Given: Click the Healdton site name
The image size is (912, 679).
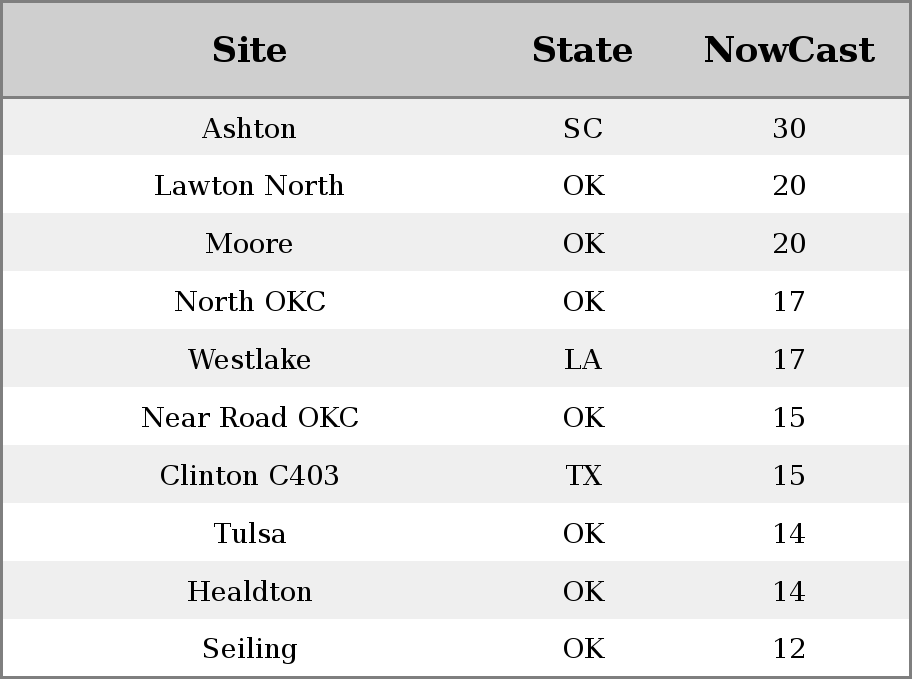Looking at the screenshot, I should pyautogui.click(x=249, y=591).
